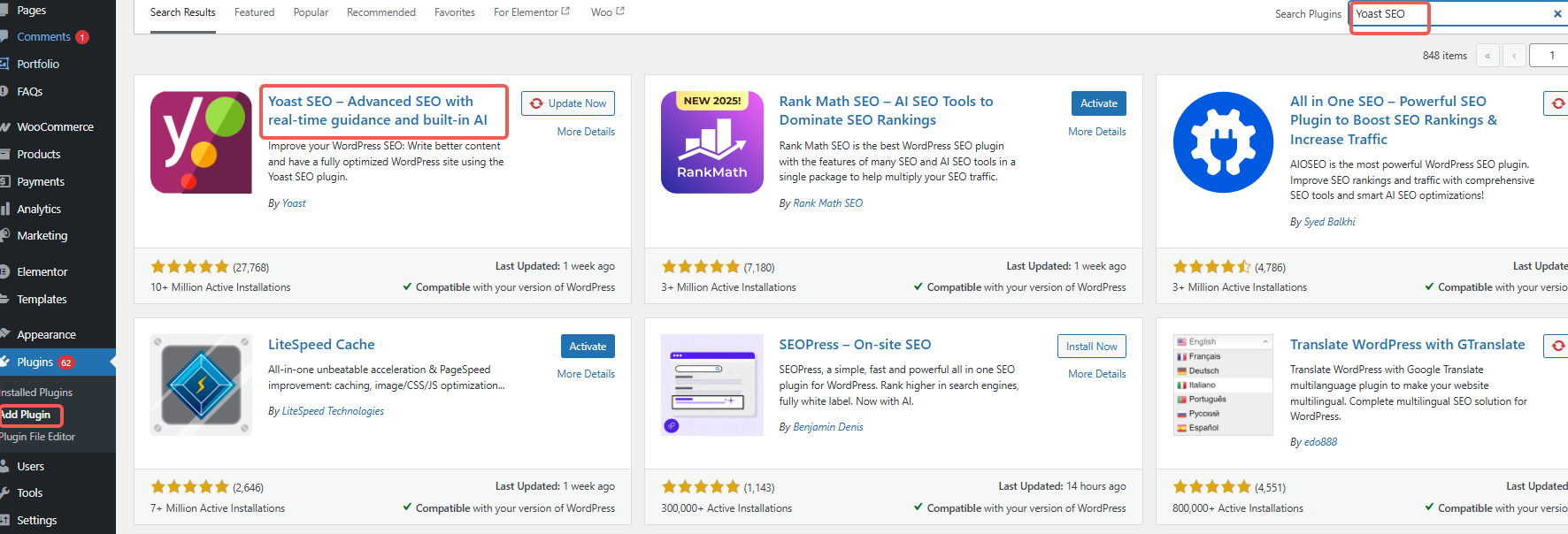The height and width of the screenshot is (534, 1568).
Task: Click author link Syed Balkhi
Action: click(1330, 222)
